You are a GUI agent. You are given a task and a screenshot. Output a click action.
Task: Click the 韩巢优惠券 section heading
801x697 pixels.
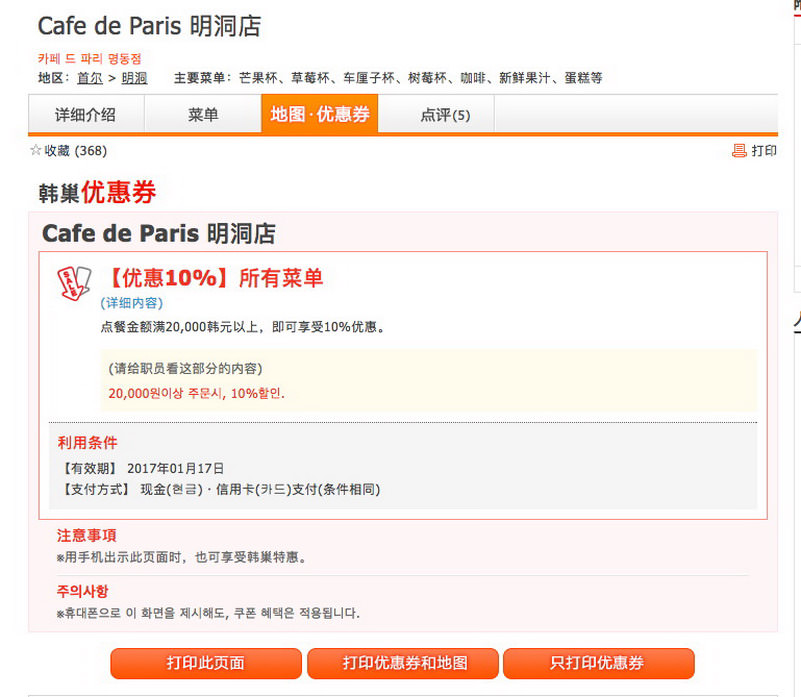(x=97, y=193)
